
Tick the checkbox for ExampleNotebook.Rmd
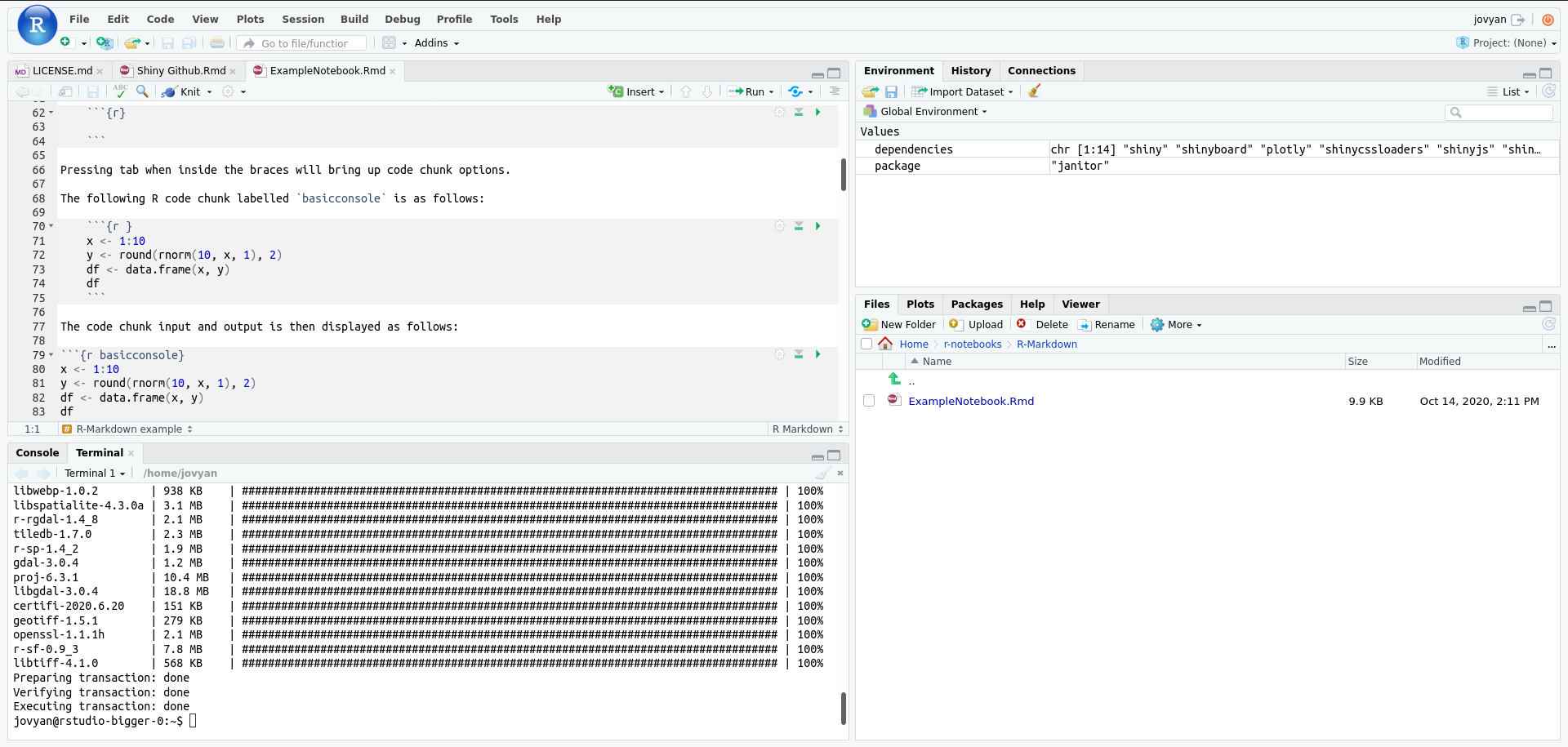tap(869, 401)
